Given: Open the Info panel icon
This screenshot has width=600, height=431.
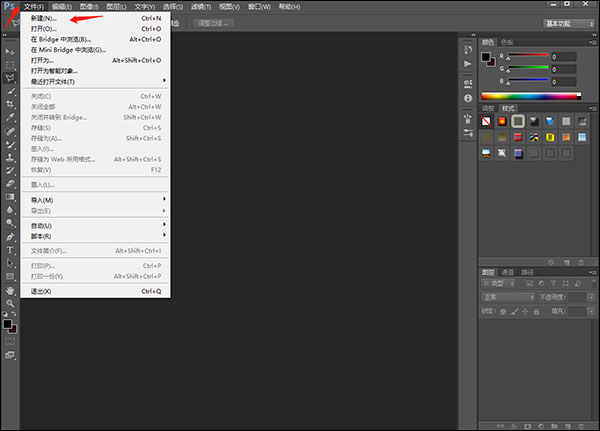Looking at the screenshot, I should click(x=467, y=98).
